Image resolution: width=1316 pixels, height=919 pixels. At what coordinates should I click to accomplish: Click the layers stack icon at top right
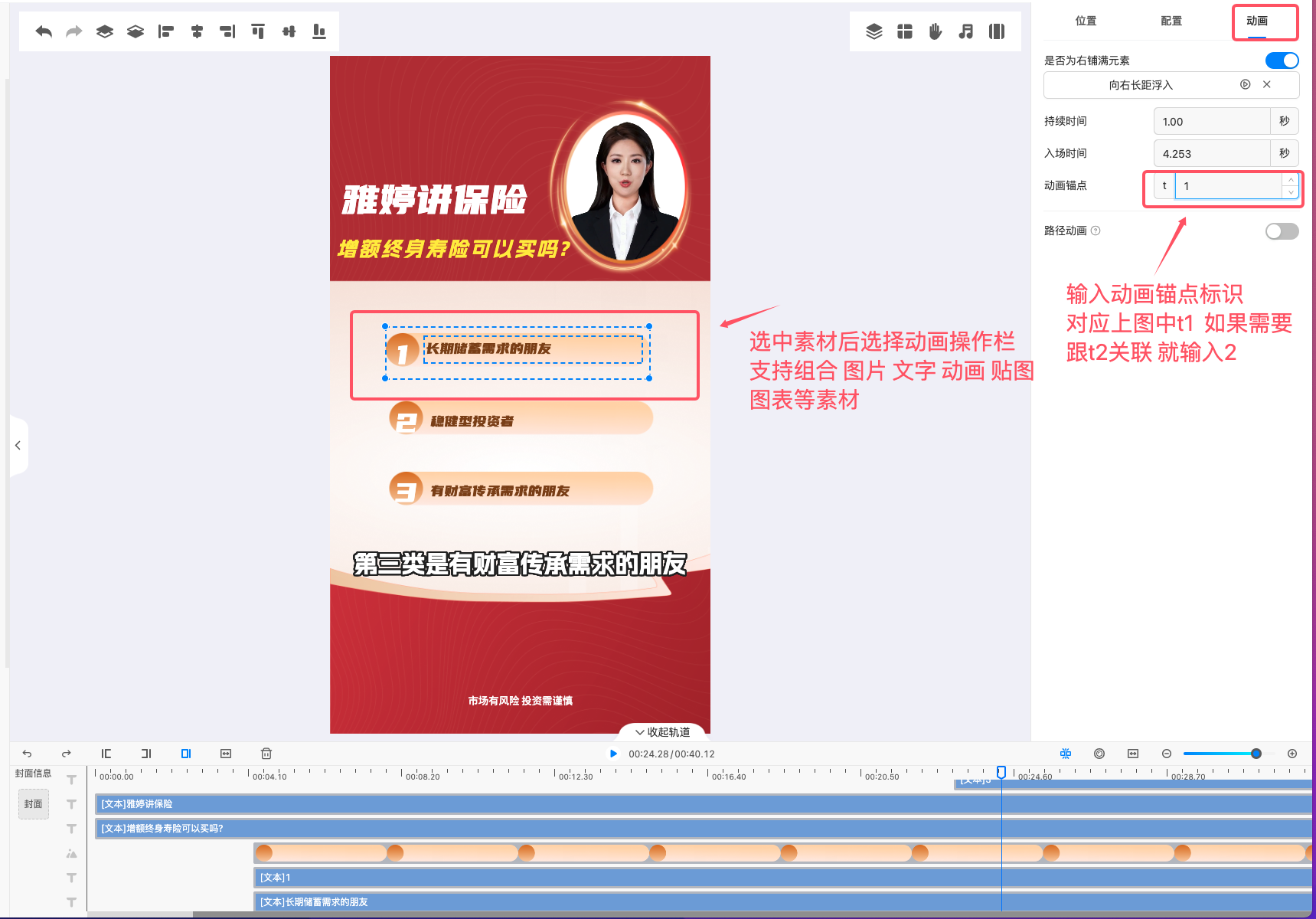874,31
